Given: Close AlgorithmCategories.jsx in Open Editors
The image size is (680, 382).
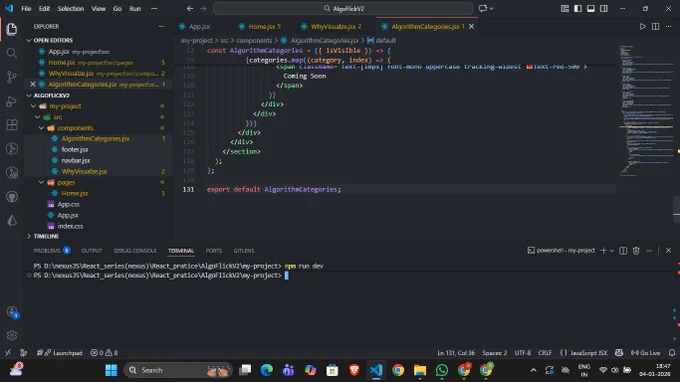Looking at the screenshot, I should (33, 84).
